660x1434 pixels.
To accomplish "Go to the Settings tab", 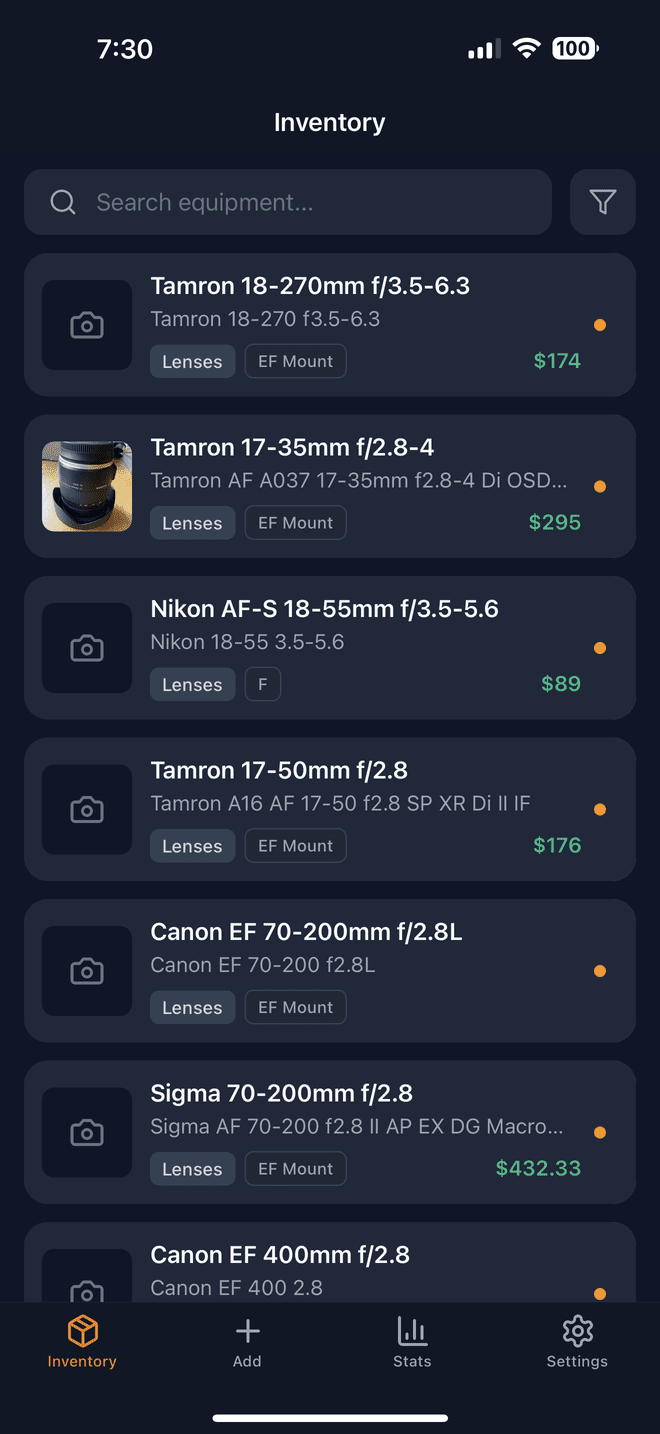I will coord(577,1341).
